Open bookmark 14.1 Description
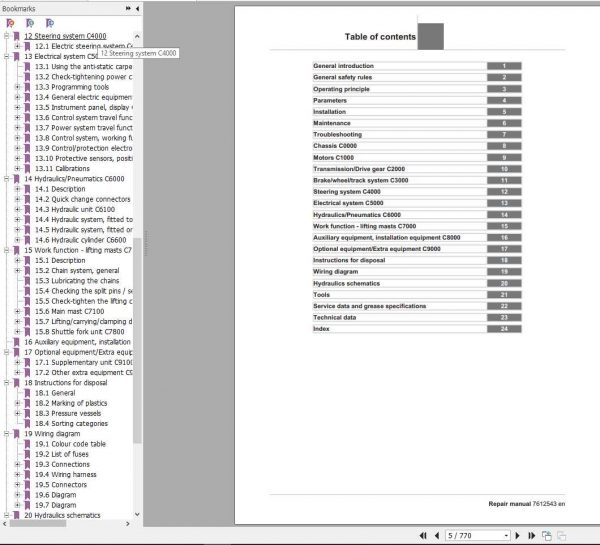This screenshot has height=545, width=600. coord(60,189)
